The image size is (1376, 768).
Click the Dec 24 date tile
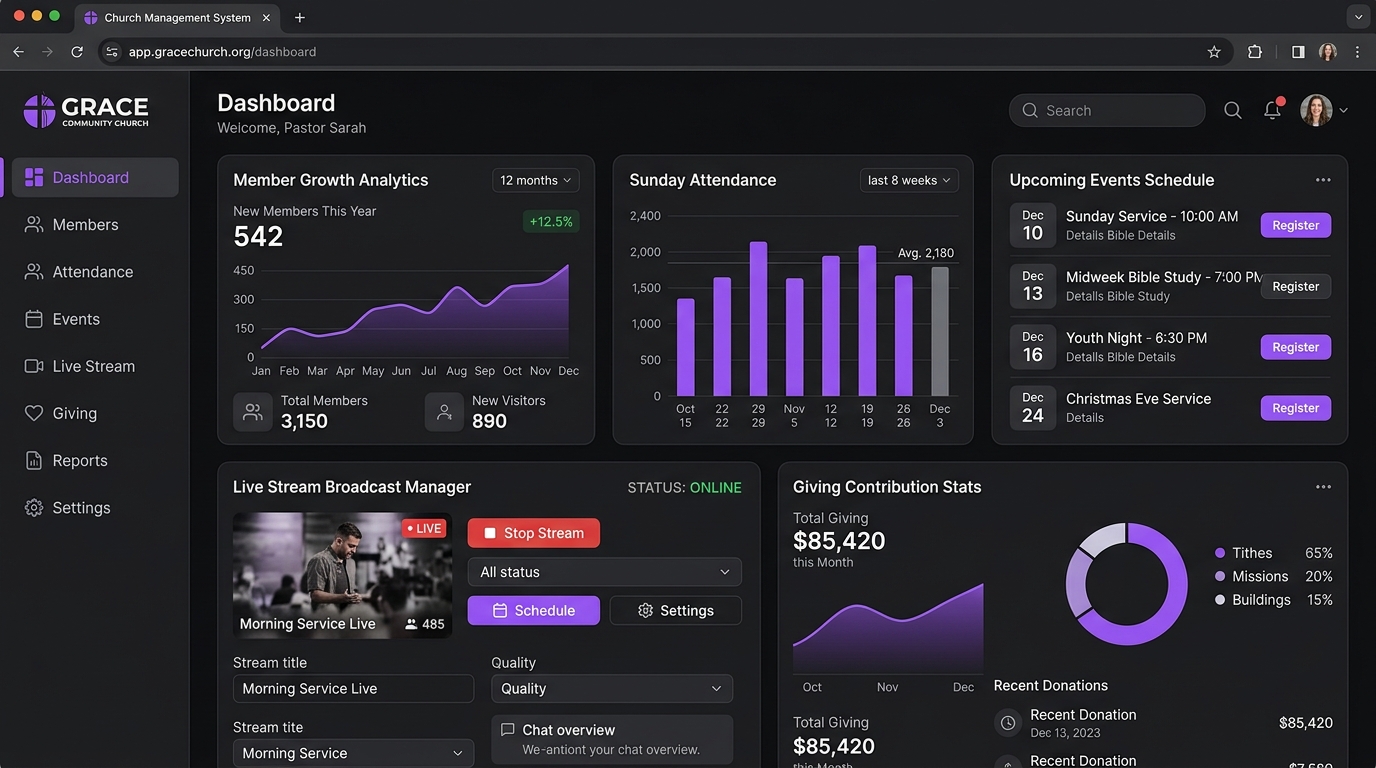(x=1033, y=408)
